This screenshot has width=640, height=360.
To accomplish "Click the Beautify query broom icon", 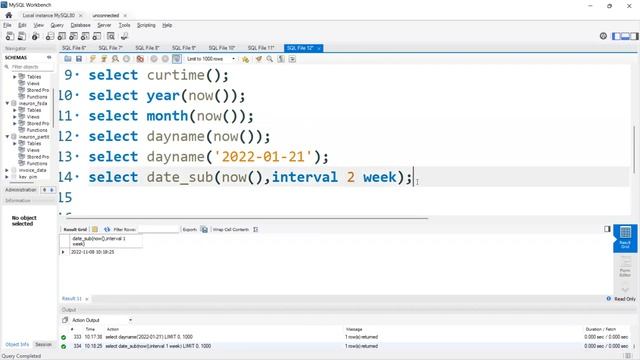I will 259,59.
